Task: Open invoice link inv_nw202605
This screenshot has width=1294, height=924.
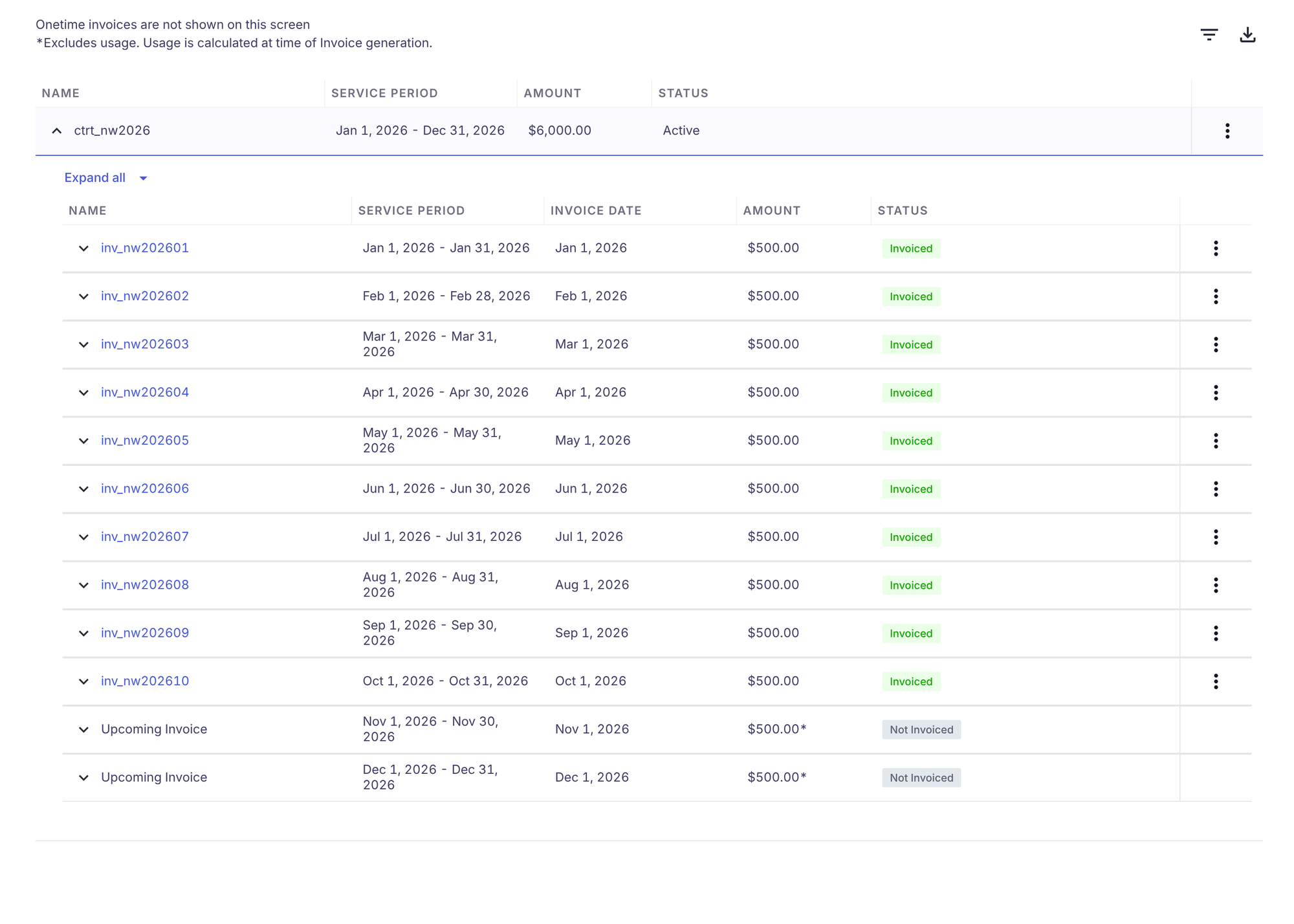Action: [145, 441]
